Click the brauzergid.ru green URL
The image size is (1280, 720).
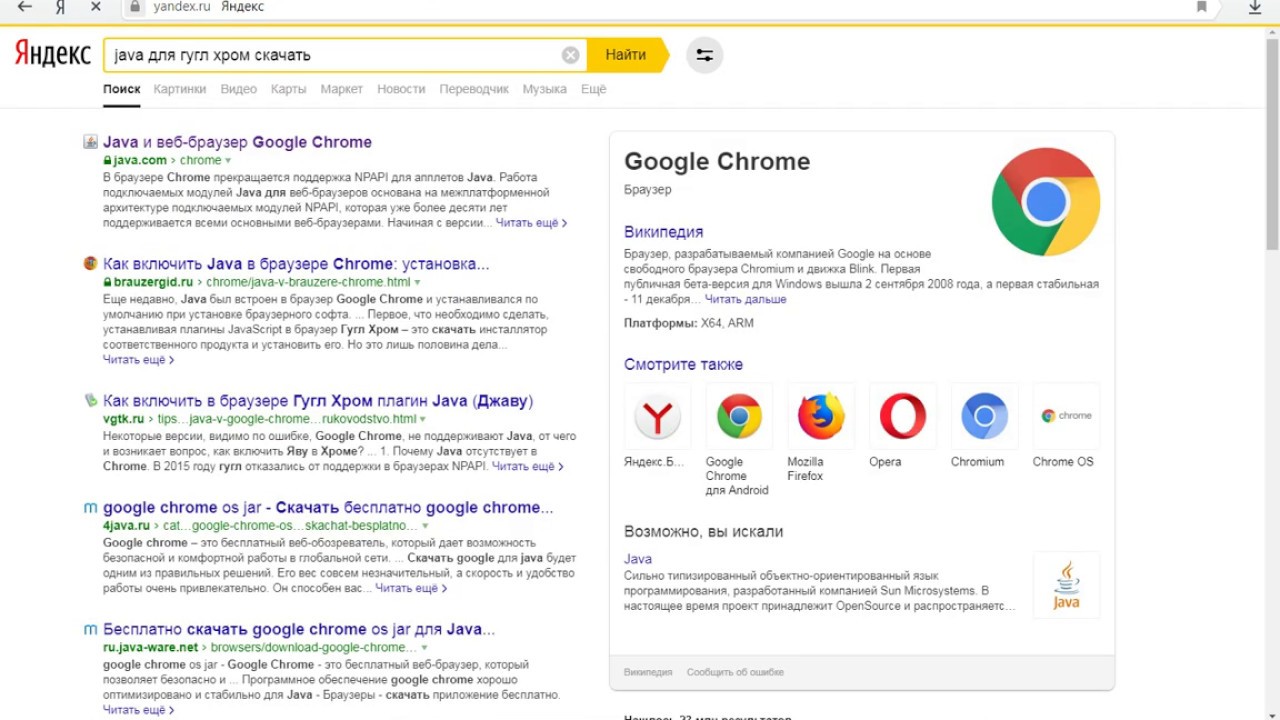(x=152, y=282)
